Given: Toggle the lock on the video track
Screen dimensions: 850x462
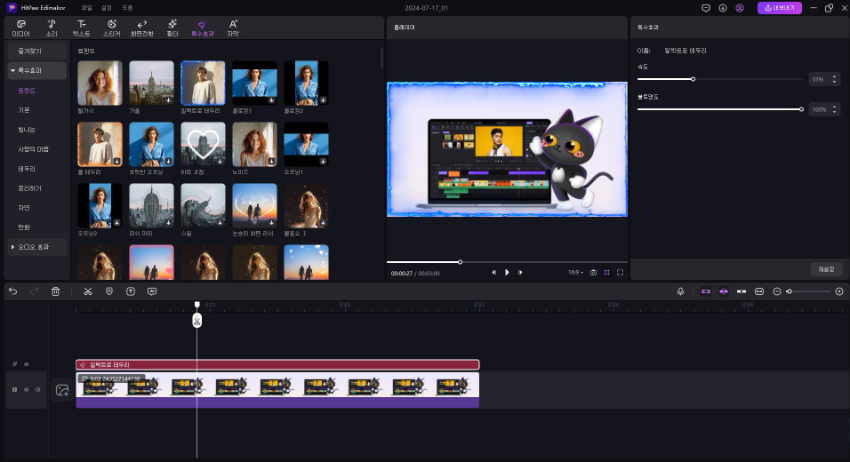Looking at the screenshot, I should [x=14, y=389].
